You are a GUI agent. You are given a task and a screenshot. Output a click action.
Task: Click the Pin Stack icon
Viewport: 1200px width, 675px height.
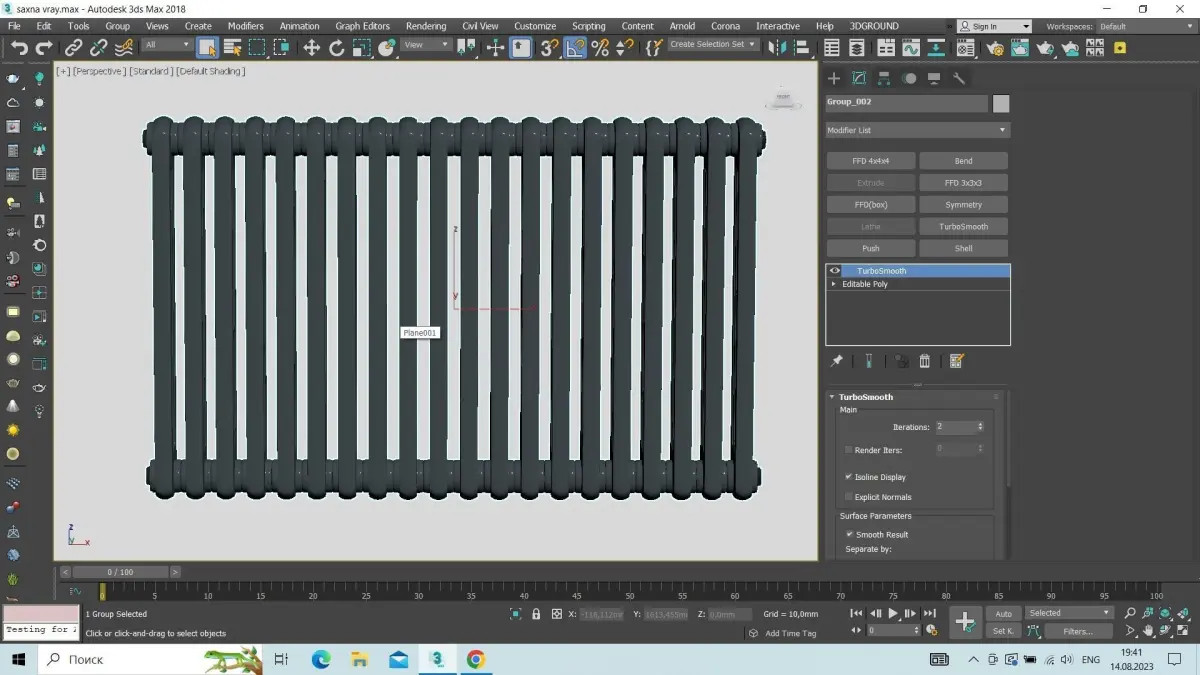click(837, 361)
